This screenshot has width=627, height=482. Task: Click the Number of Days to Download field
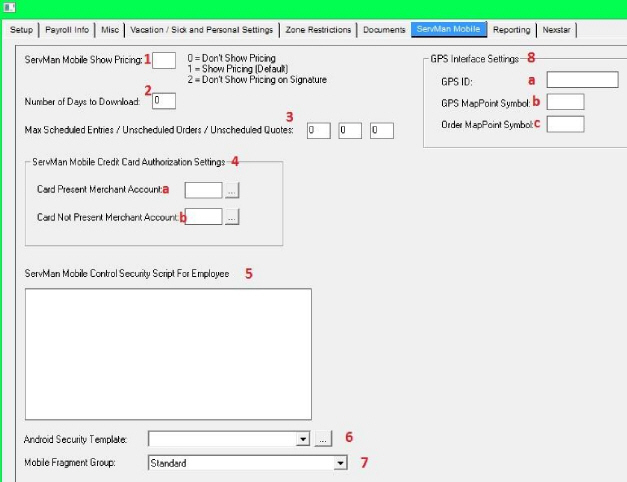click(164, 100)
